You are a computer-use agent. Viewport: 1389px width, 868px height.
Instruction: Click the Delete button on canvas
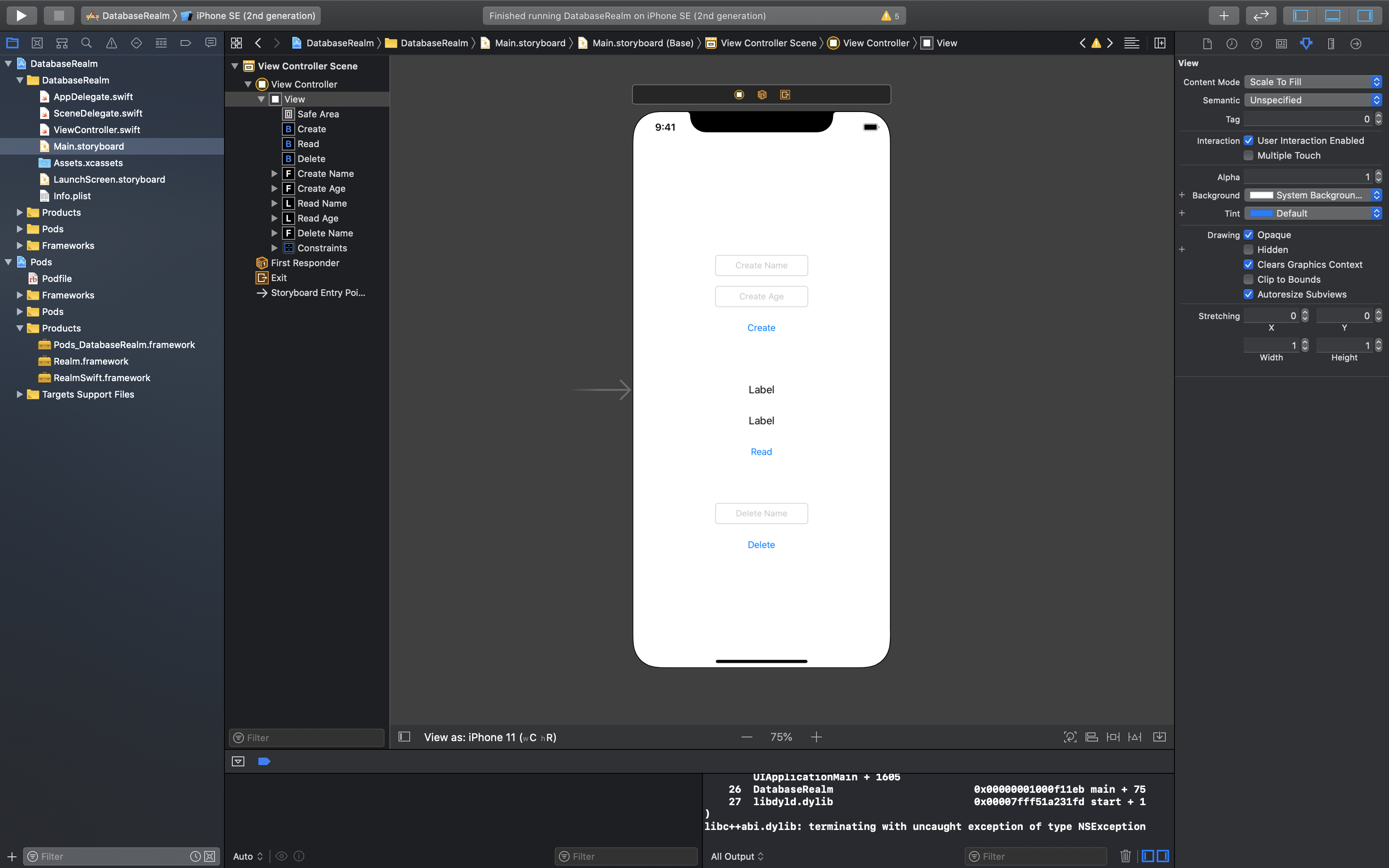tap(761, 545)
